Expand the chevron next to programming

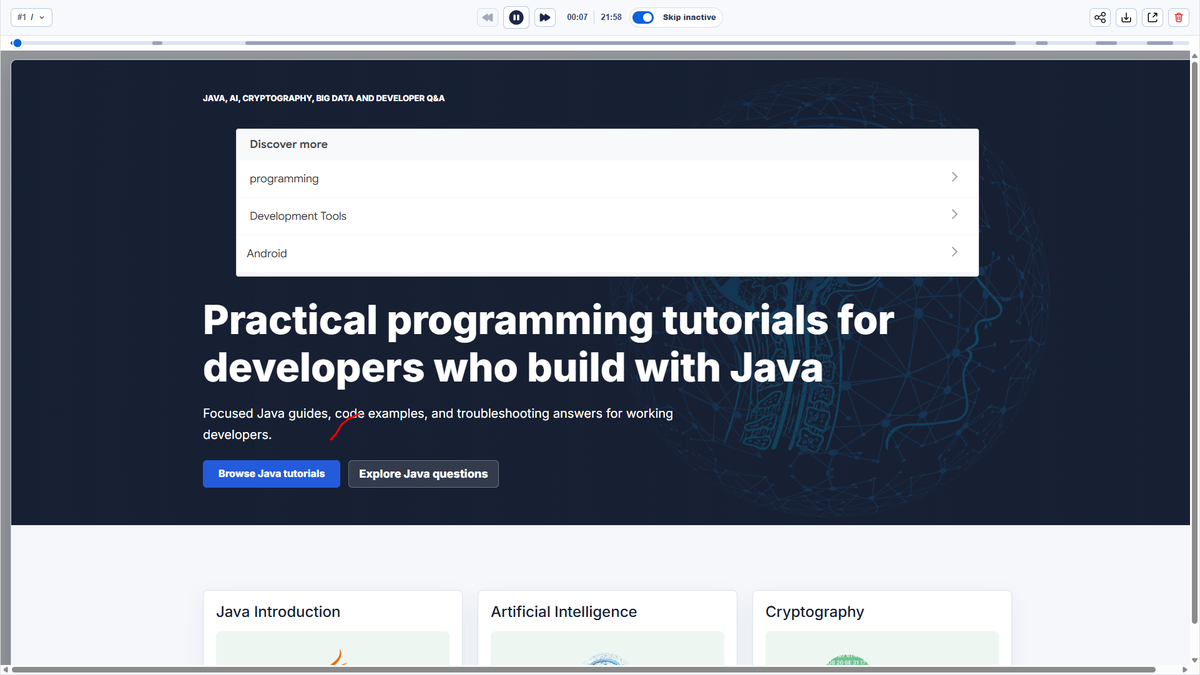point(954,177)
